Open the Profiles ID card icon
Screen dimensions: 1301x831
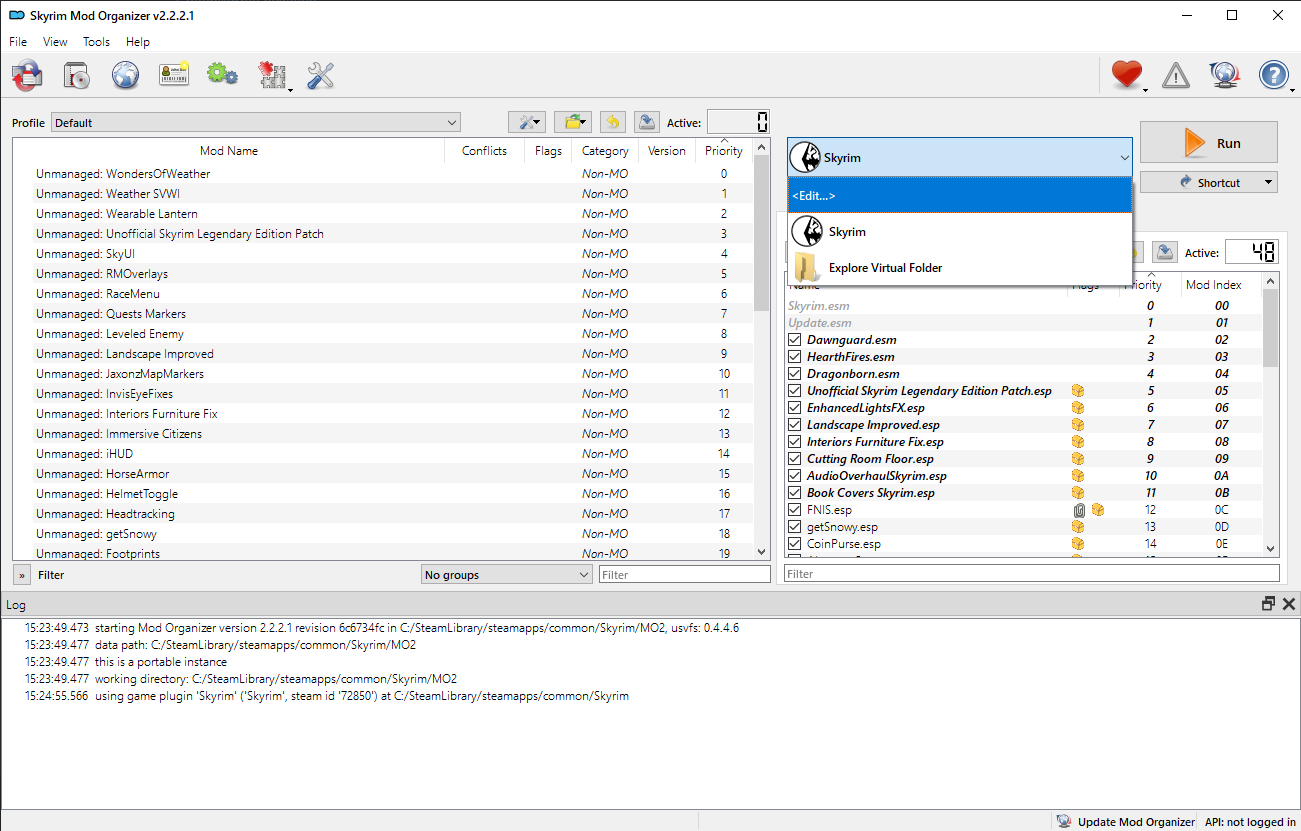point(174,75)
